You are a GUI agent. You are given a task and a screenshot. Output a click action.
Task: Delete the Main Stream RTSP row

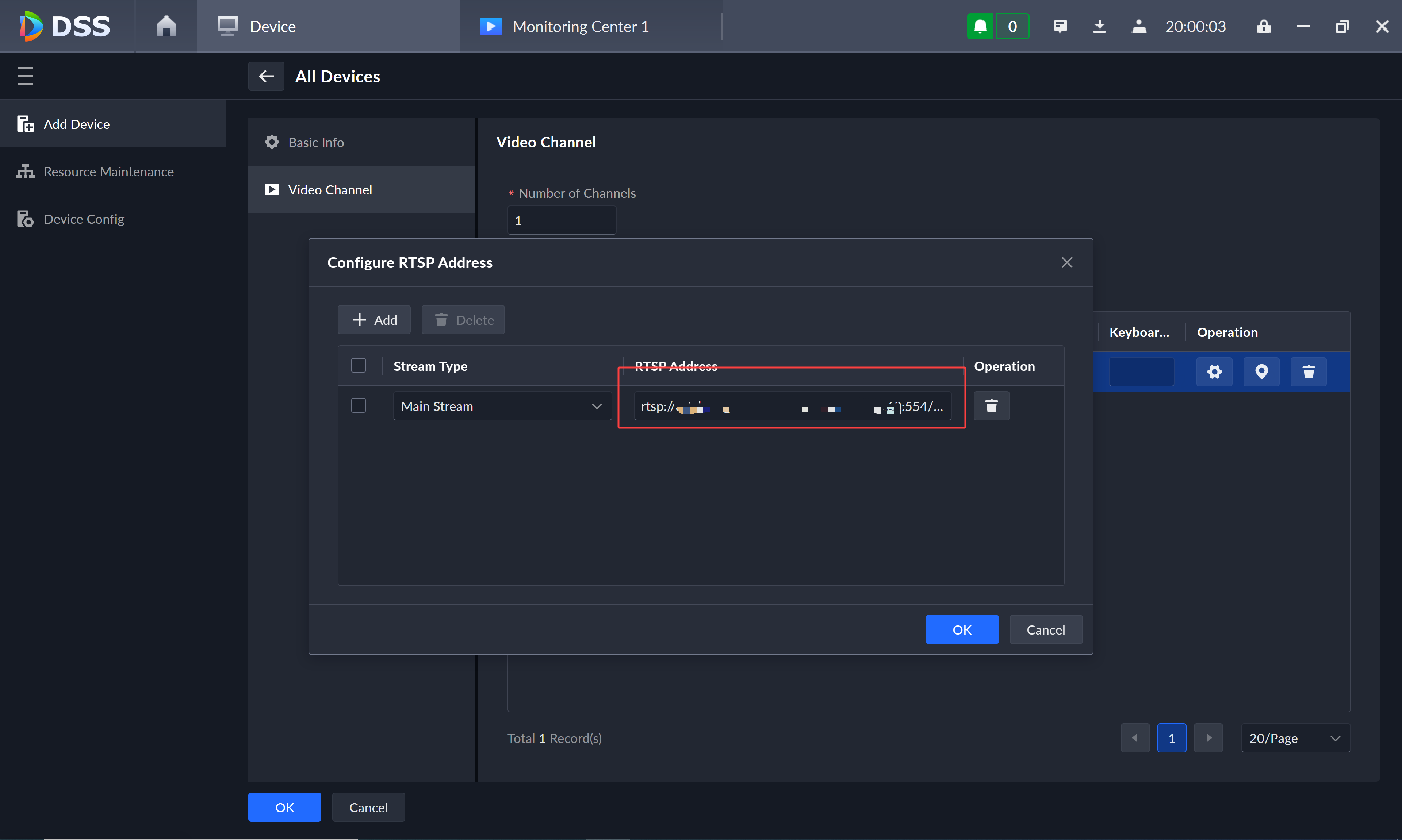[x=992, y=406]
